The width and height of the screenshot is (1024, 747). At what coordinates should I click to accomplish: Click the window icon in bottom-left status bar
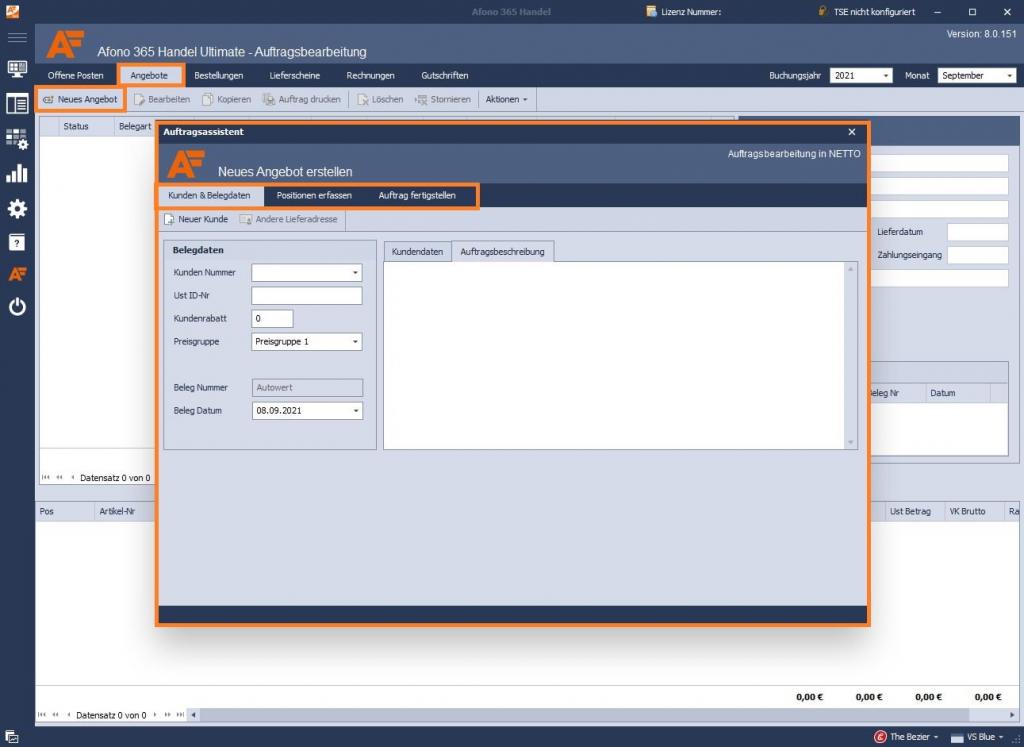pyautogui.click(x=11, y=737)
